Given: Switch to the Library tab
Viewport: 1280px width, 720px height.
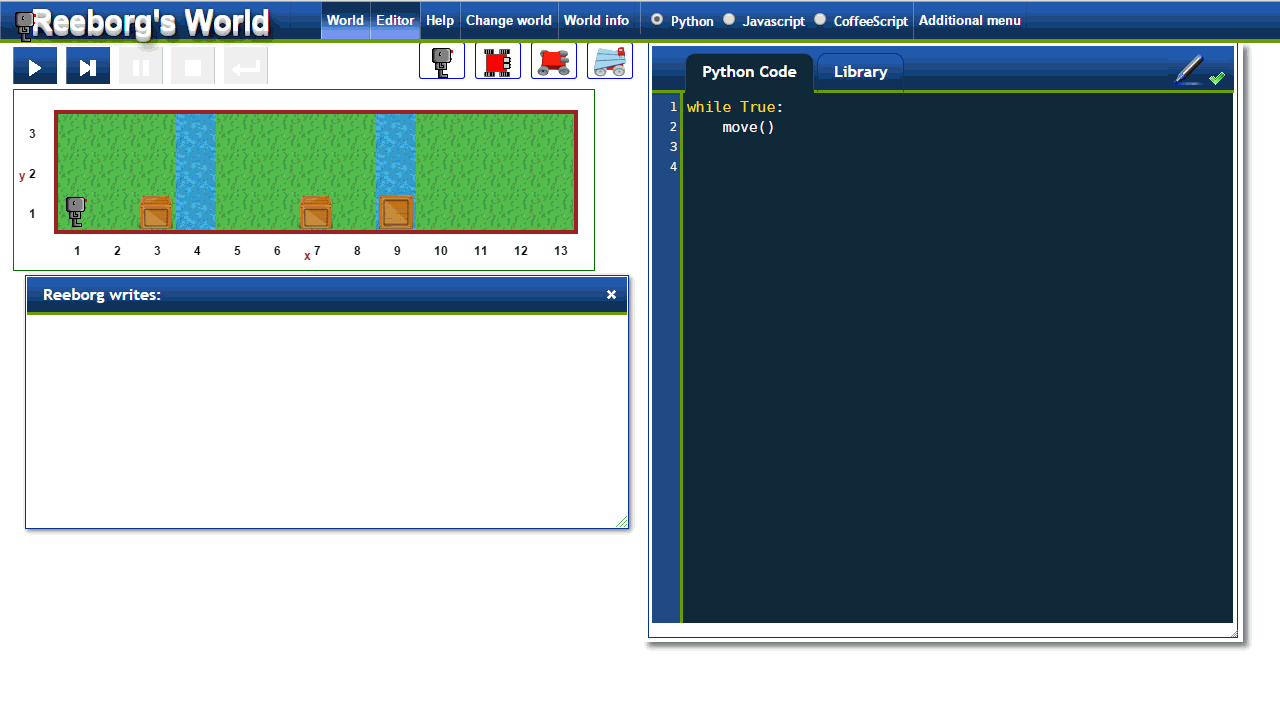Looking at the screenshot, I should 860,72.
